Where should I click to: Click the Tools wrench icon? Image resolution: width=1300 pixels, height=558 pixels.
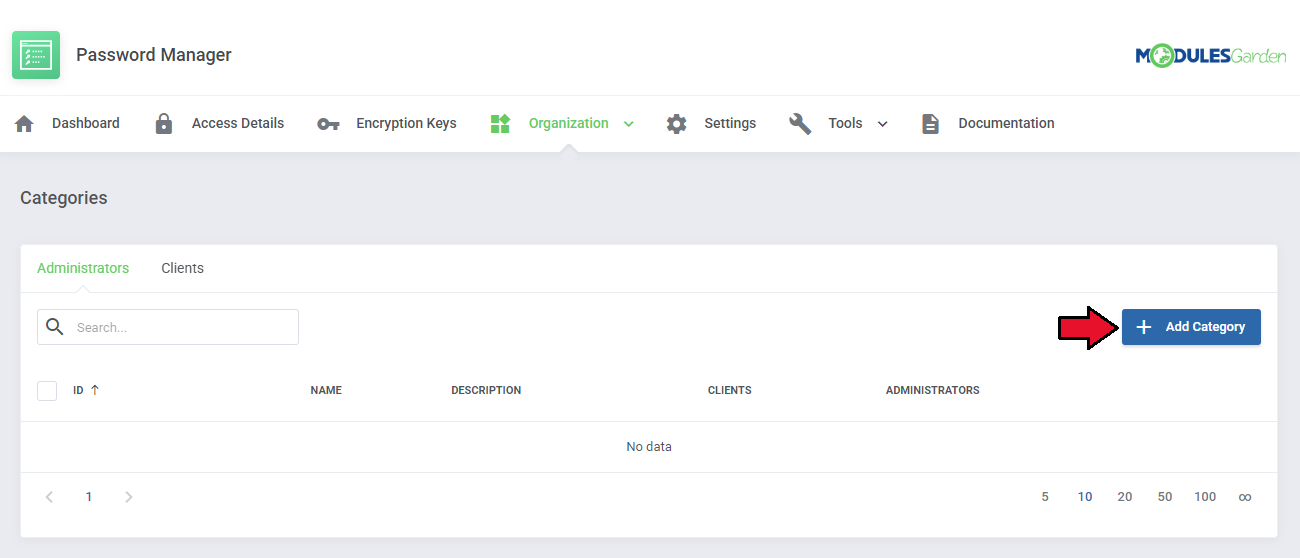click(x=800, y=124)
